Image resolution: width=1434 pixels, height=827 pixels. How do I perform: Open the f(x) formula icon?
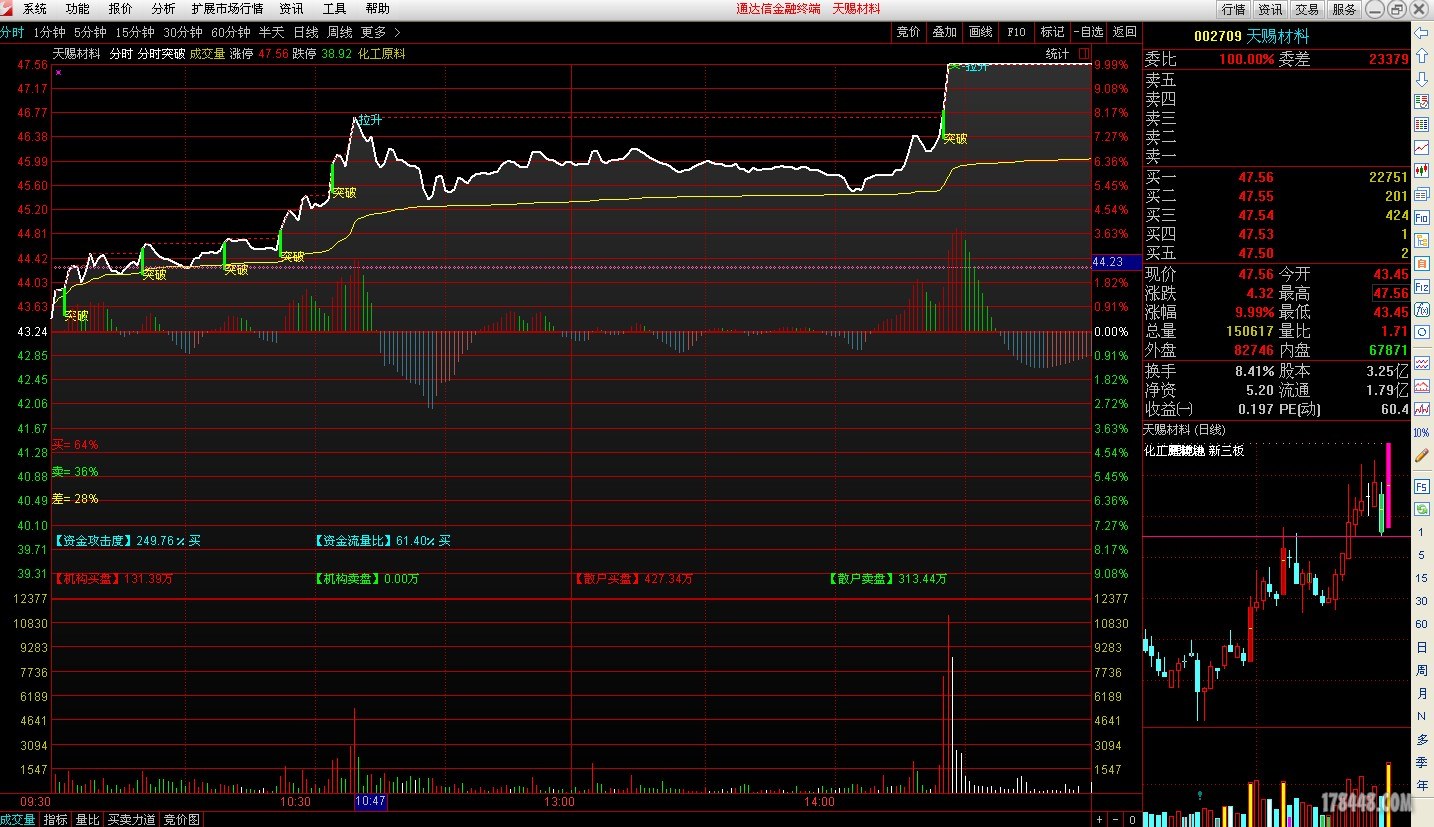pyautogui.click(x=1421, y=309)
